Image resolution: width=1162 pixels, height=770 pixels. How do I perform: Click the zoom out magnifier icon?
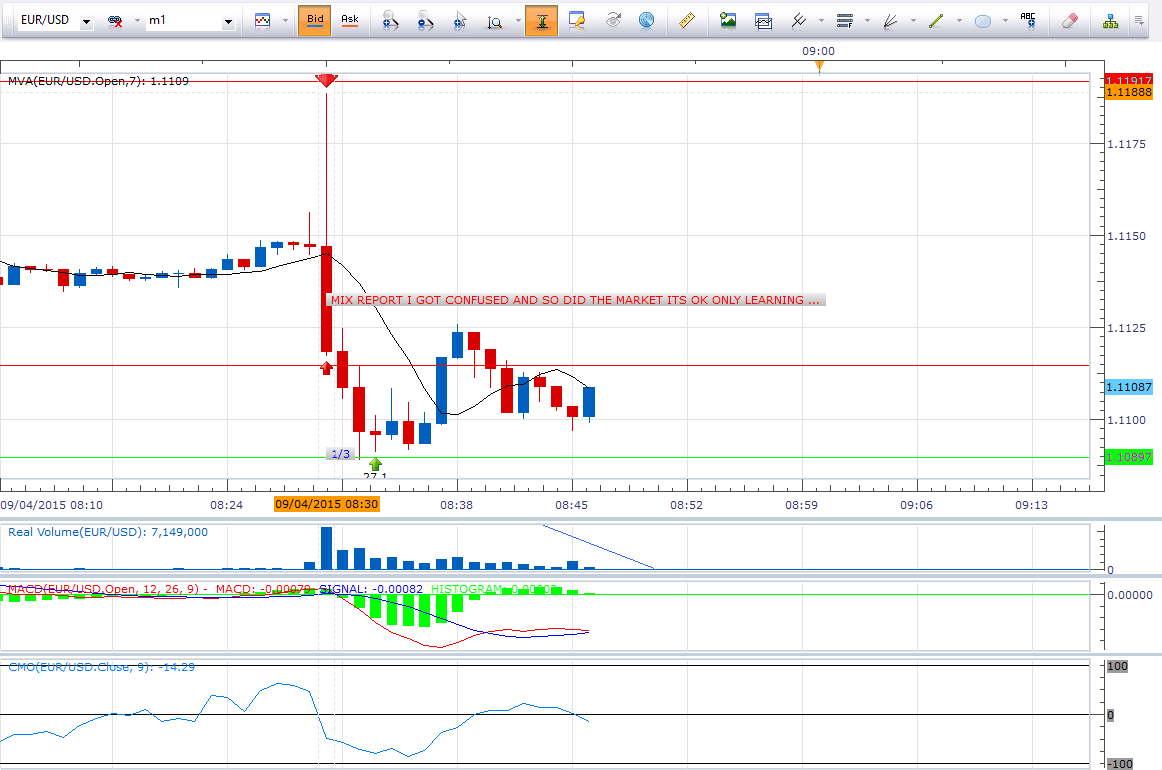[425, 20]
